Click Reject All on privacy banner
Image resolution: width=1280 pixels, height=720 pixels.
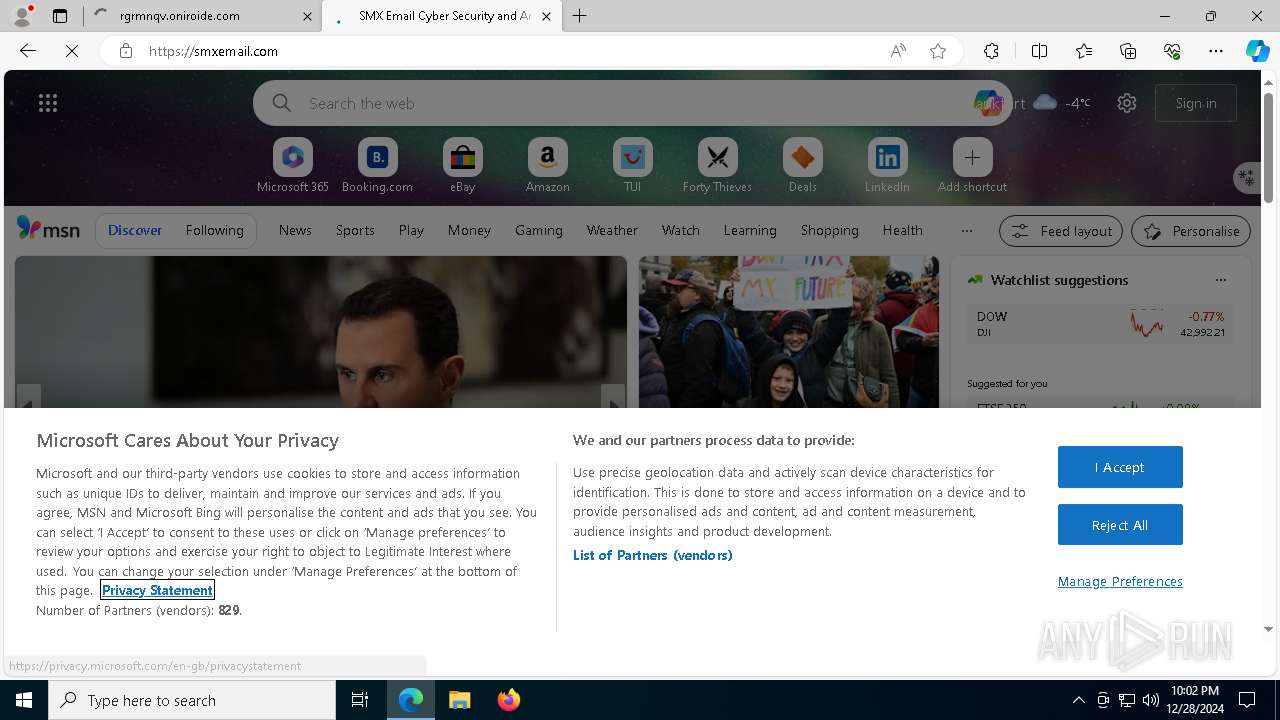(x=1120, y=525)
